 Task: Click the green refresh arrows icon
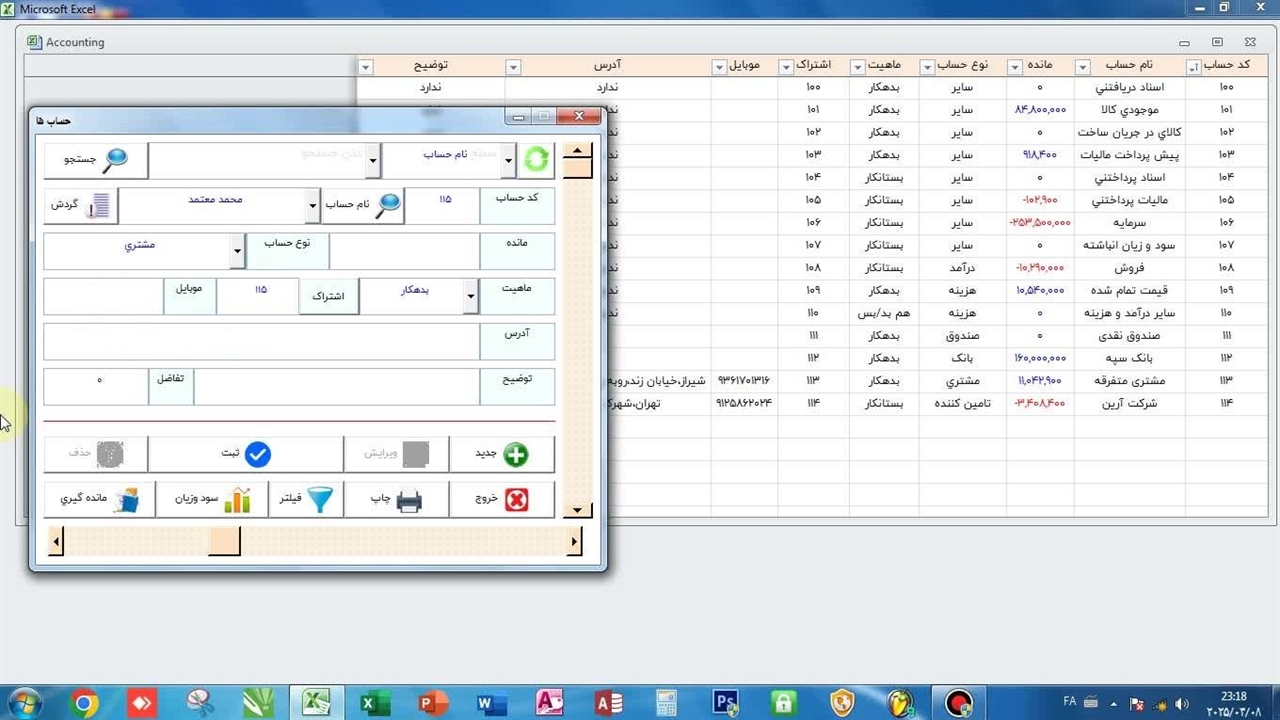[x=537, y=159]
